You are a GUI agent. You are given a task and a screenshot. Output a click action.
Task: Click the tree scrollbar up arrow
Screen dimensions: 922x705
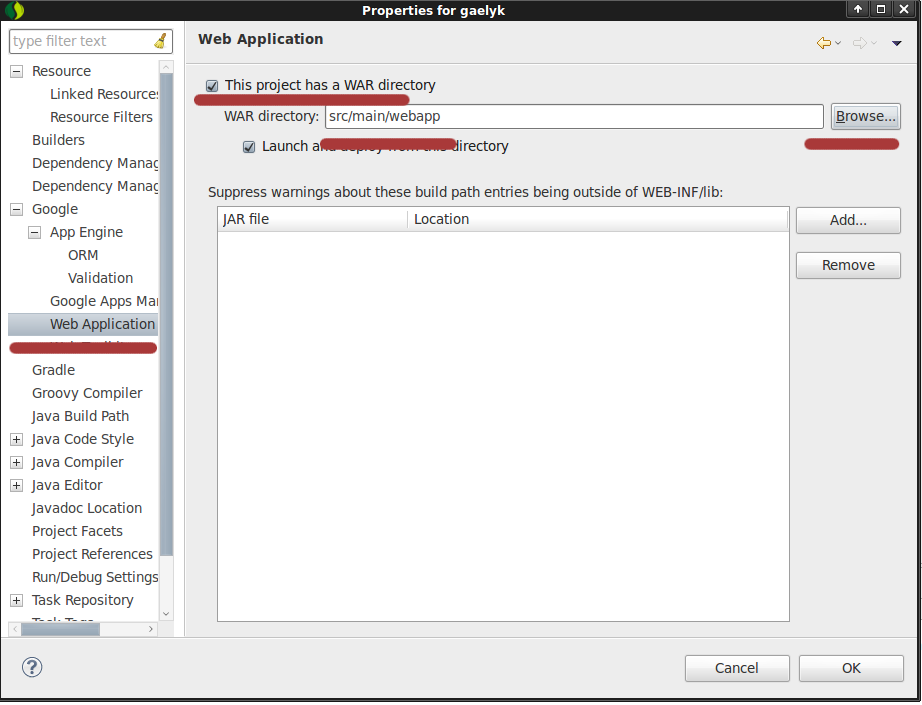click(x=166, y=67)
